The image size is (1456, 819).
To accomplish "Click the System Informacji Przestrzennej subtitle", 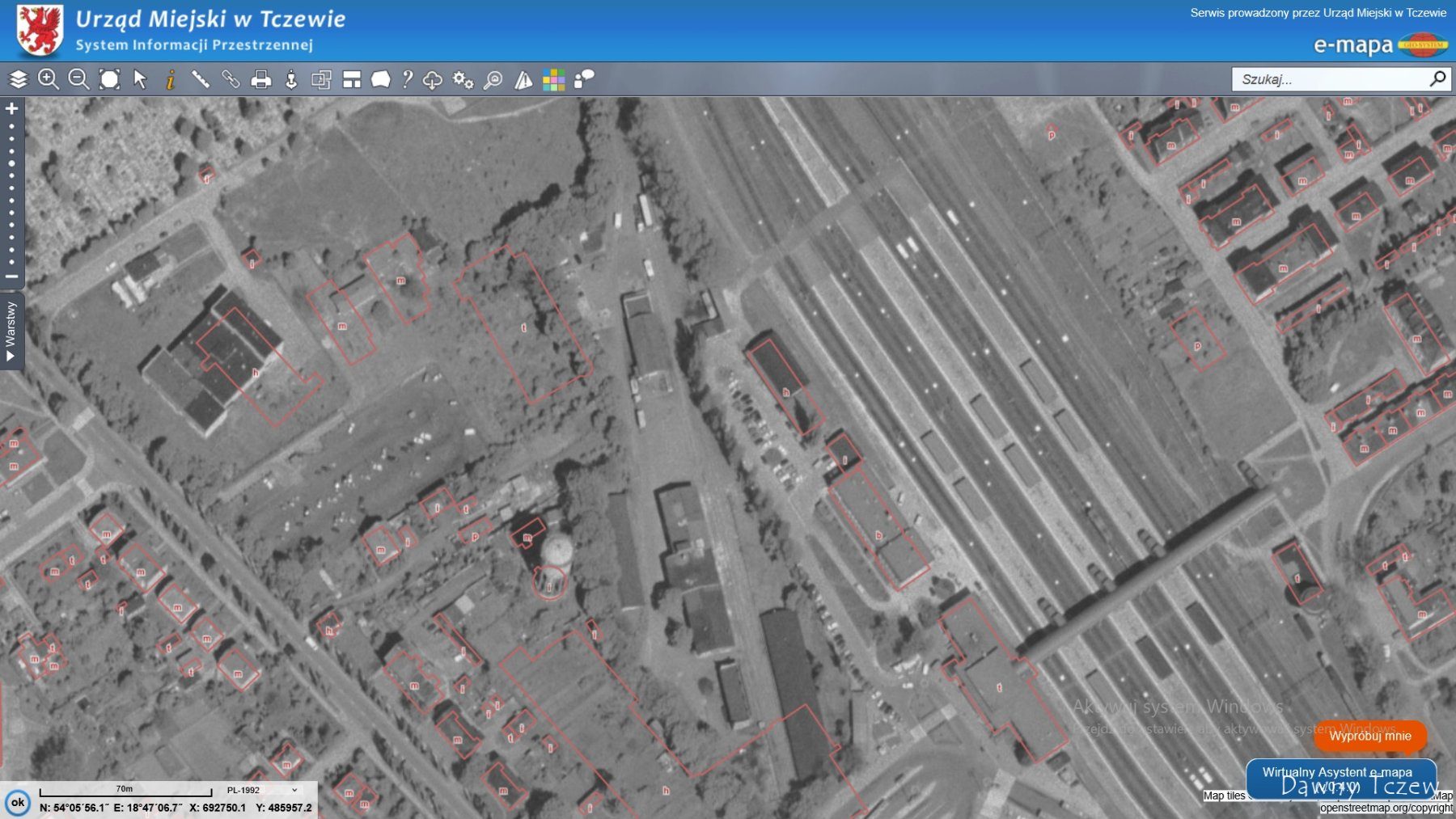I will click(194, 44).
